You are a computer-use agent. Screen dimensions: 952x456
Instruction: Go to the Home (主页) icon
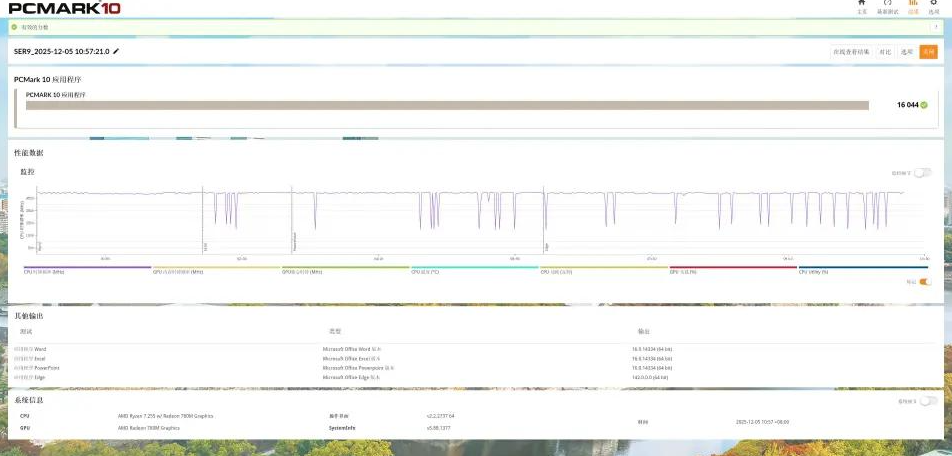(x=861, y=6)
